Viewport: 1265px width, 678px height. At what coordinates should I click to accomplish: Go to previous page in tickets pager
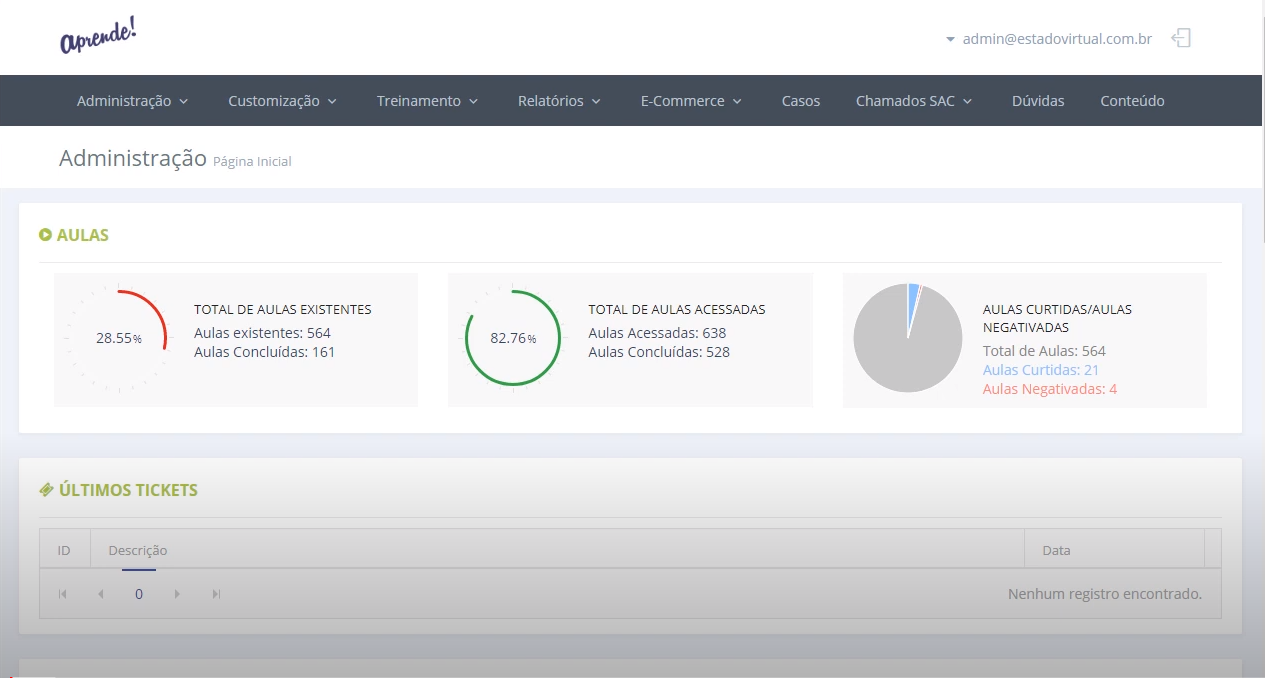tap(100, 594)
